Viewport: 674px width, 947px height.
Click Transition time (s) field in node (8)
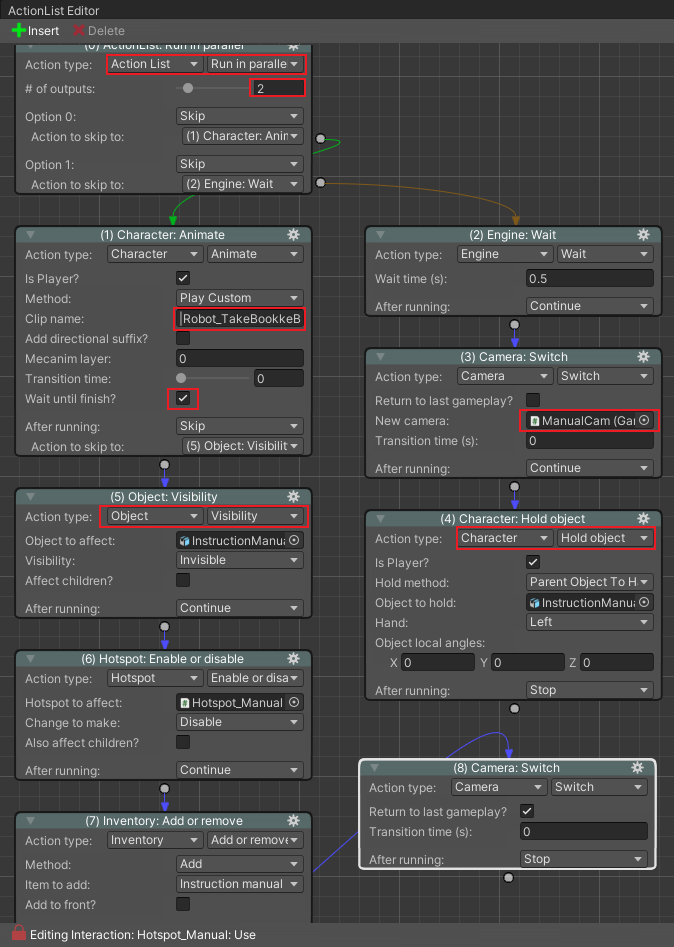tap(584, 832)
